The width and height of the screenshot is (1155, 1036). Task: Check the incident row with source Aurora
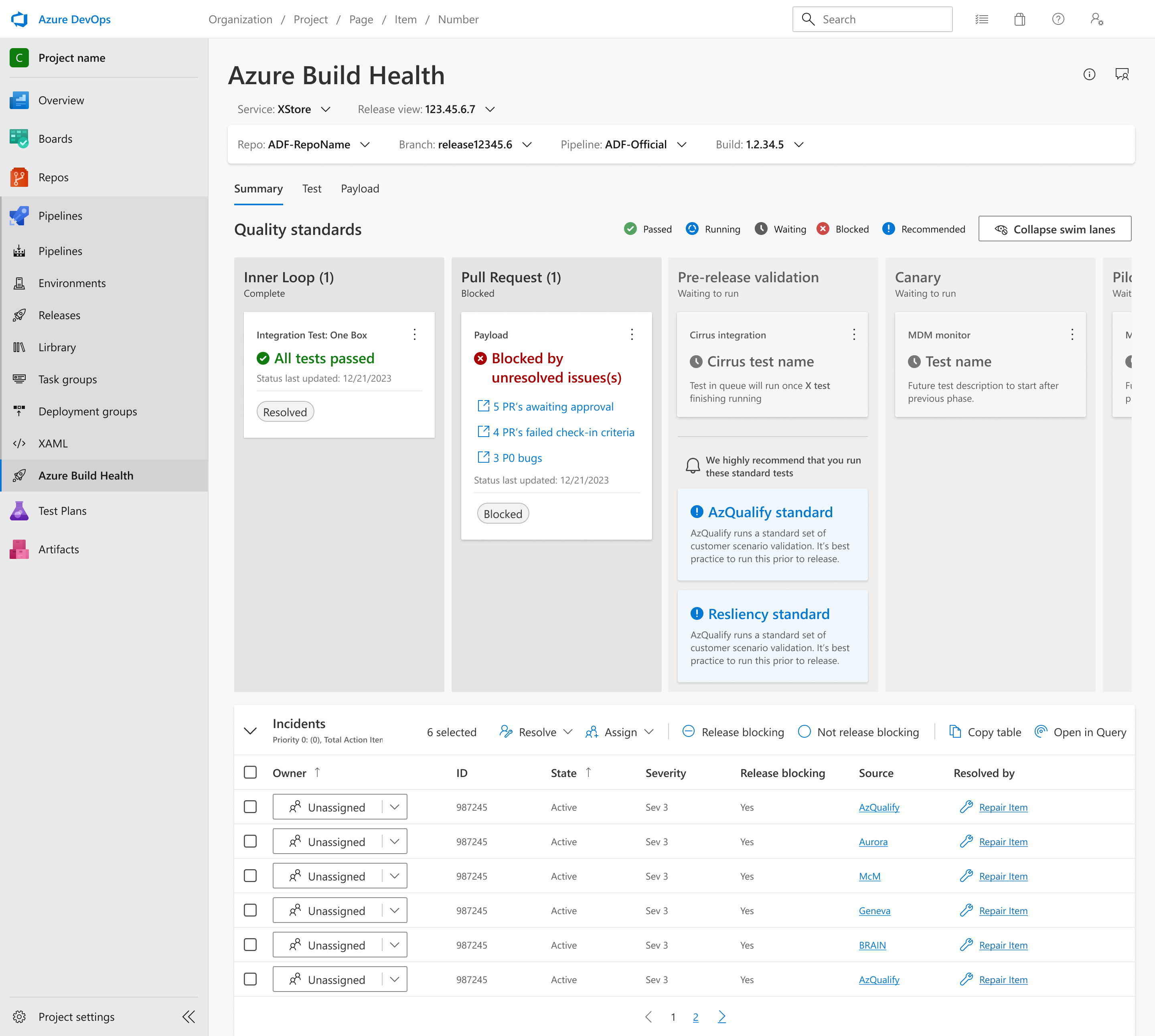(x=250, y=841)
